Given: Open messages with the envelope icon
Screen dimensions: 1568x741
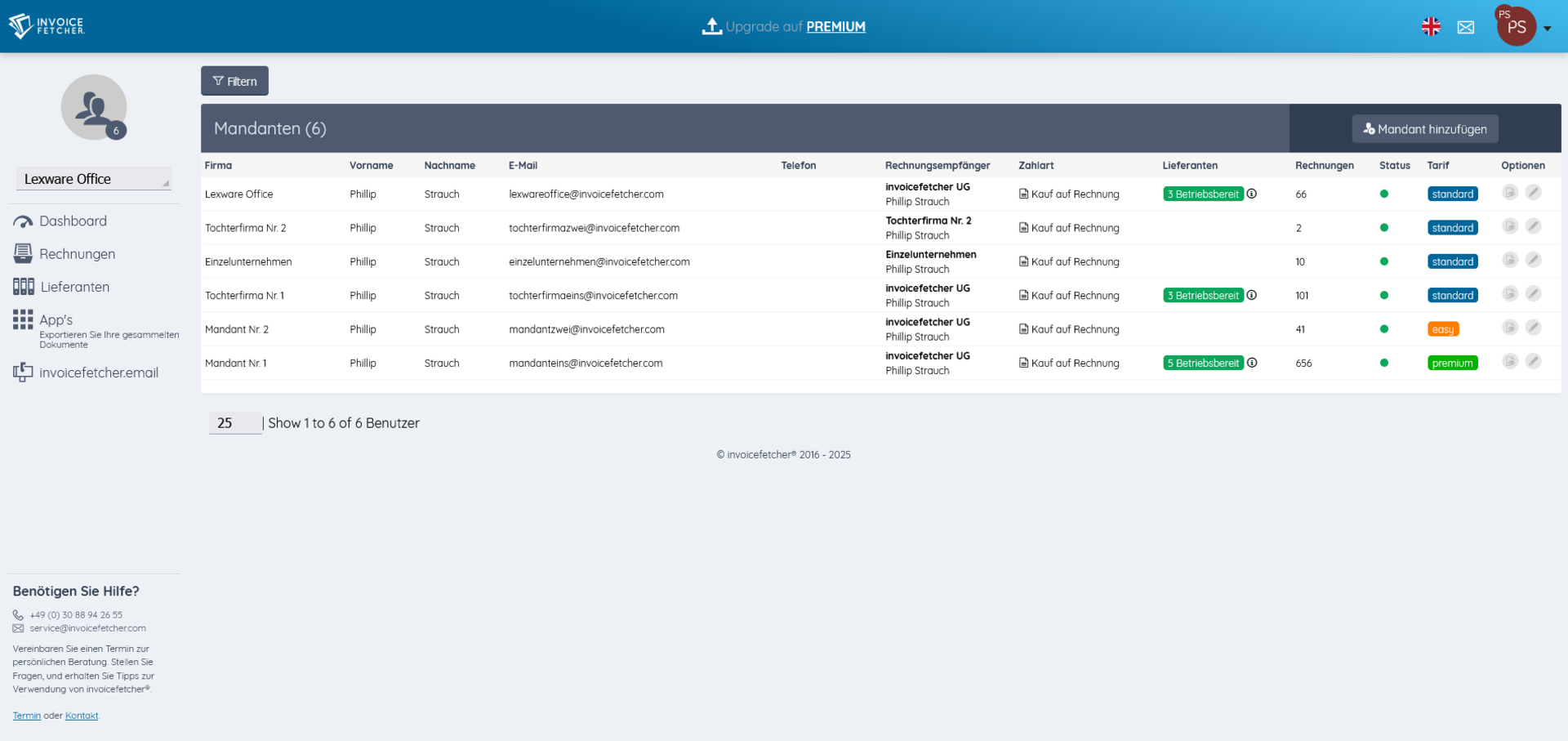Looking at the screenshot, I should [x=1466, y=27].
